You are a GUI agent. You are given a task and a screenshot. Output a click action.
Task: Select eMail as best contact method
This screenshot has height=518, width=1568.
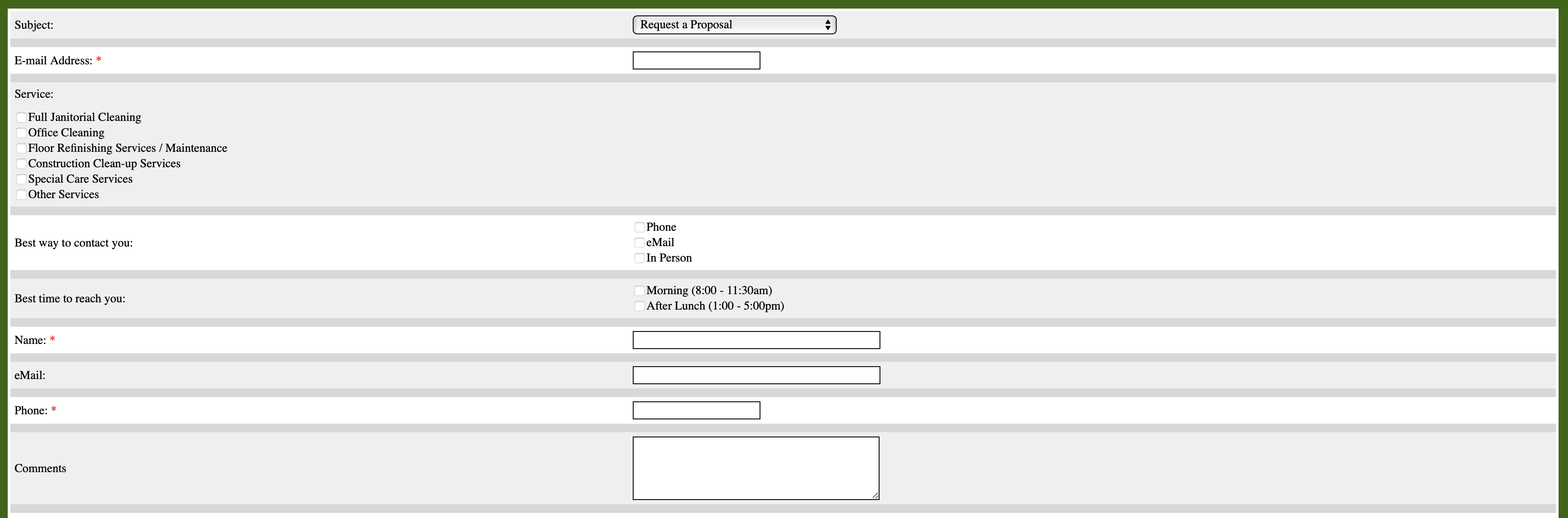tap(639, 243)
